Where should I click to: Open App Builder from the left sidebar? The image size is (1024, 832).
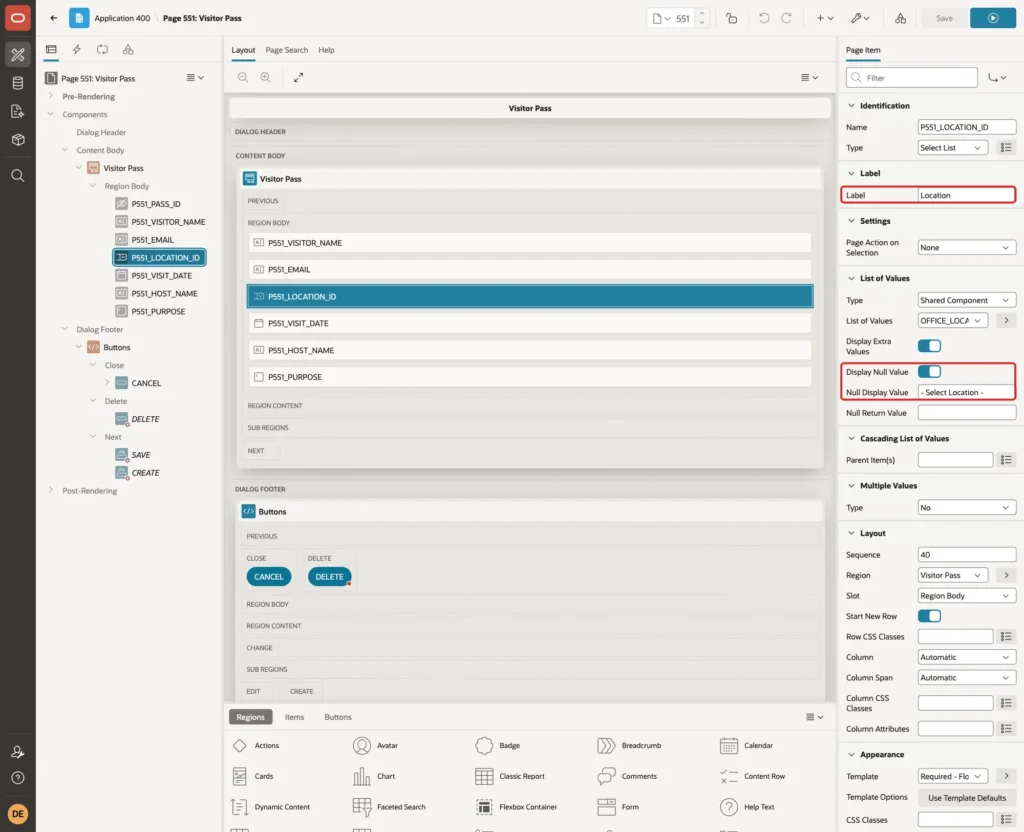click(18, 55)
